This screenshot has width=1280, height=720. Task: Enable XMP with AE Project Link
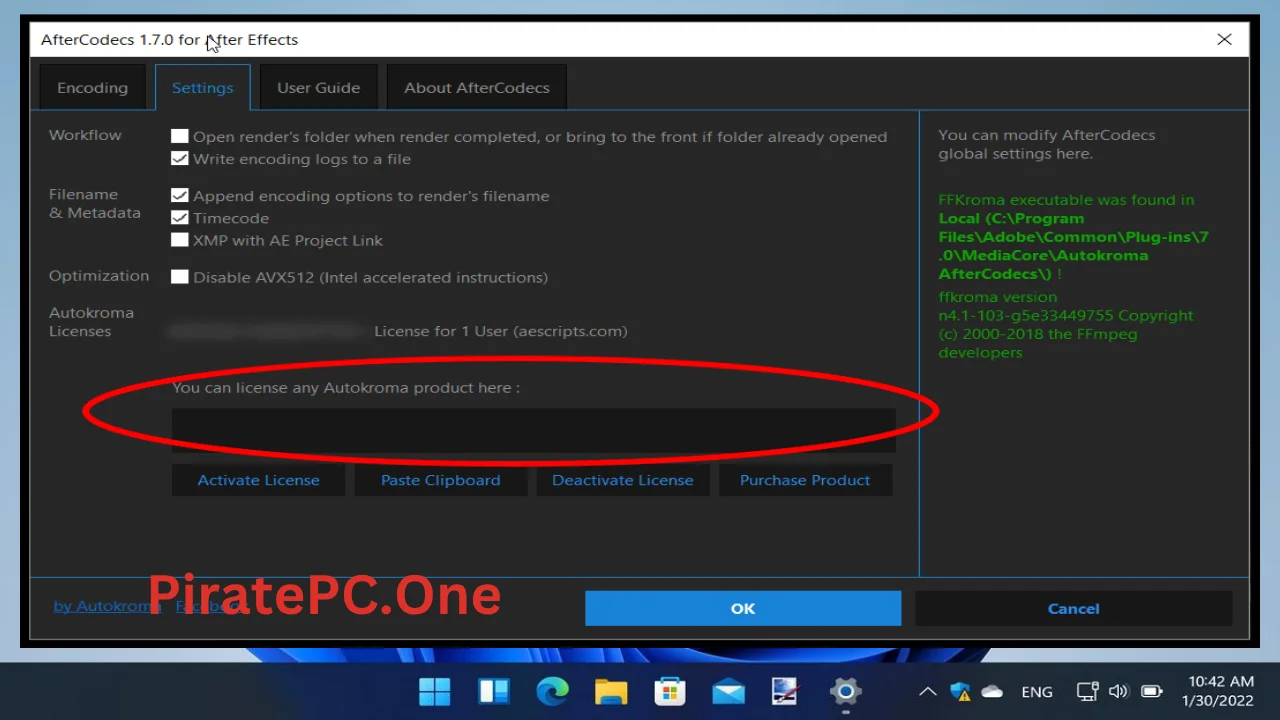click(x=180, y=239)
